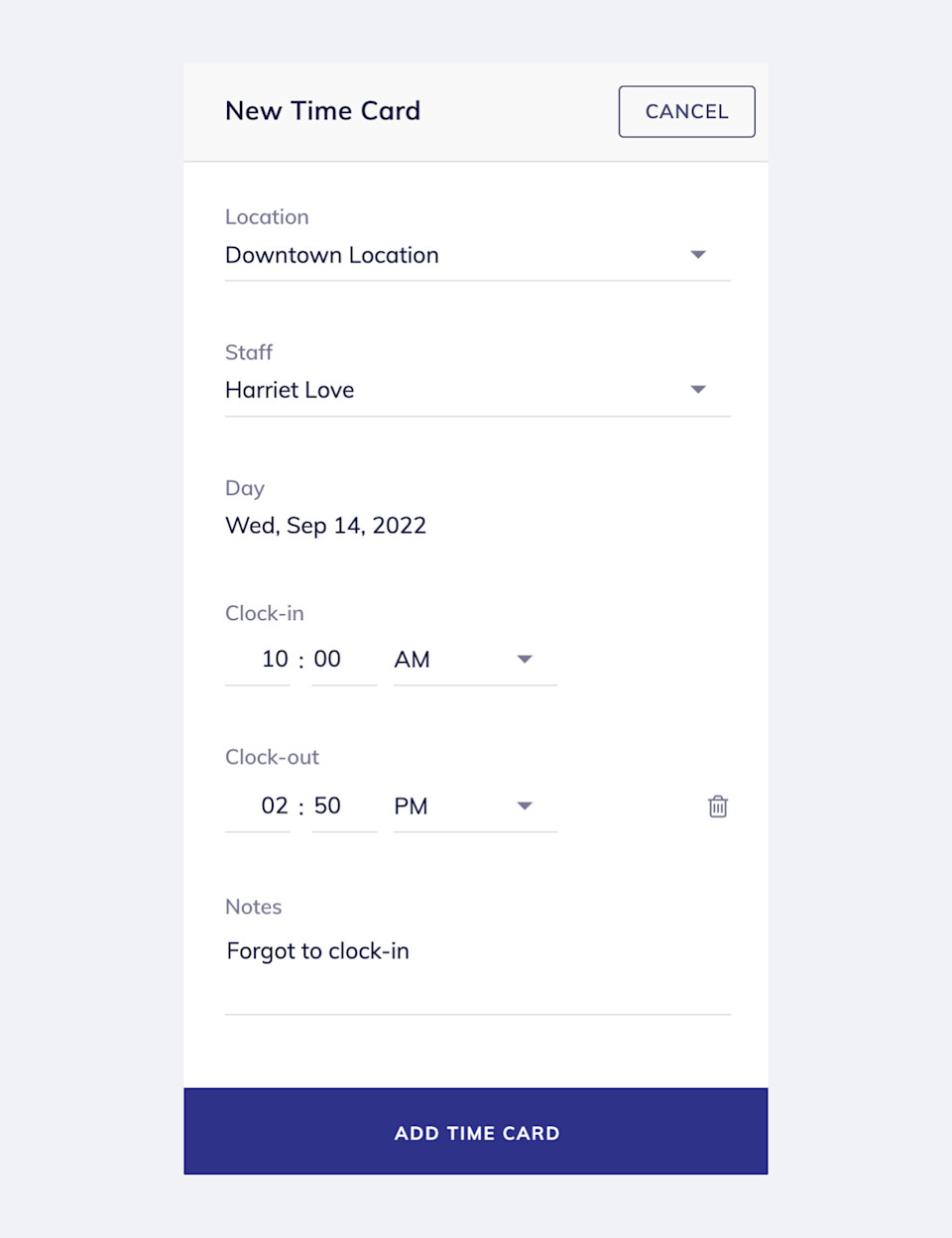Click the Clock-in section label

coord(264,613)
